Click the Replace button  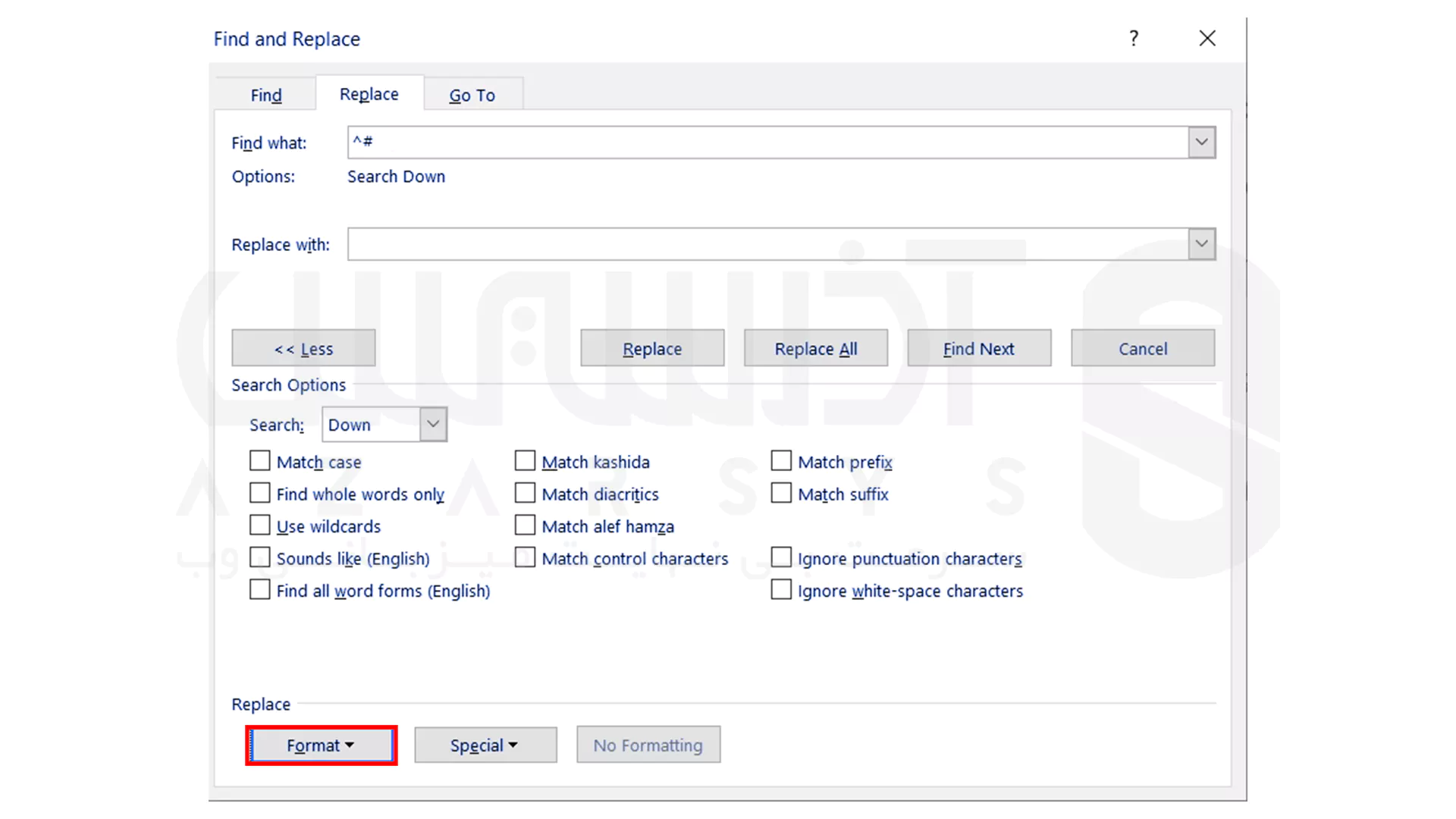[652, 349]
